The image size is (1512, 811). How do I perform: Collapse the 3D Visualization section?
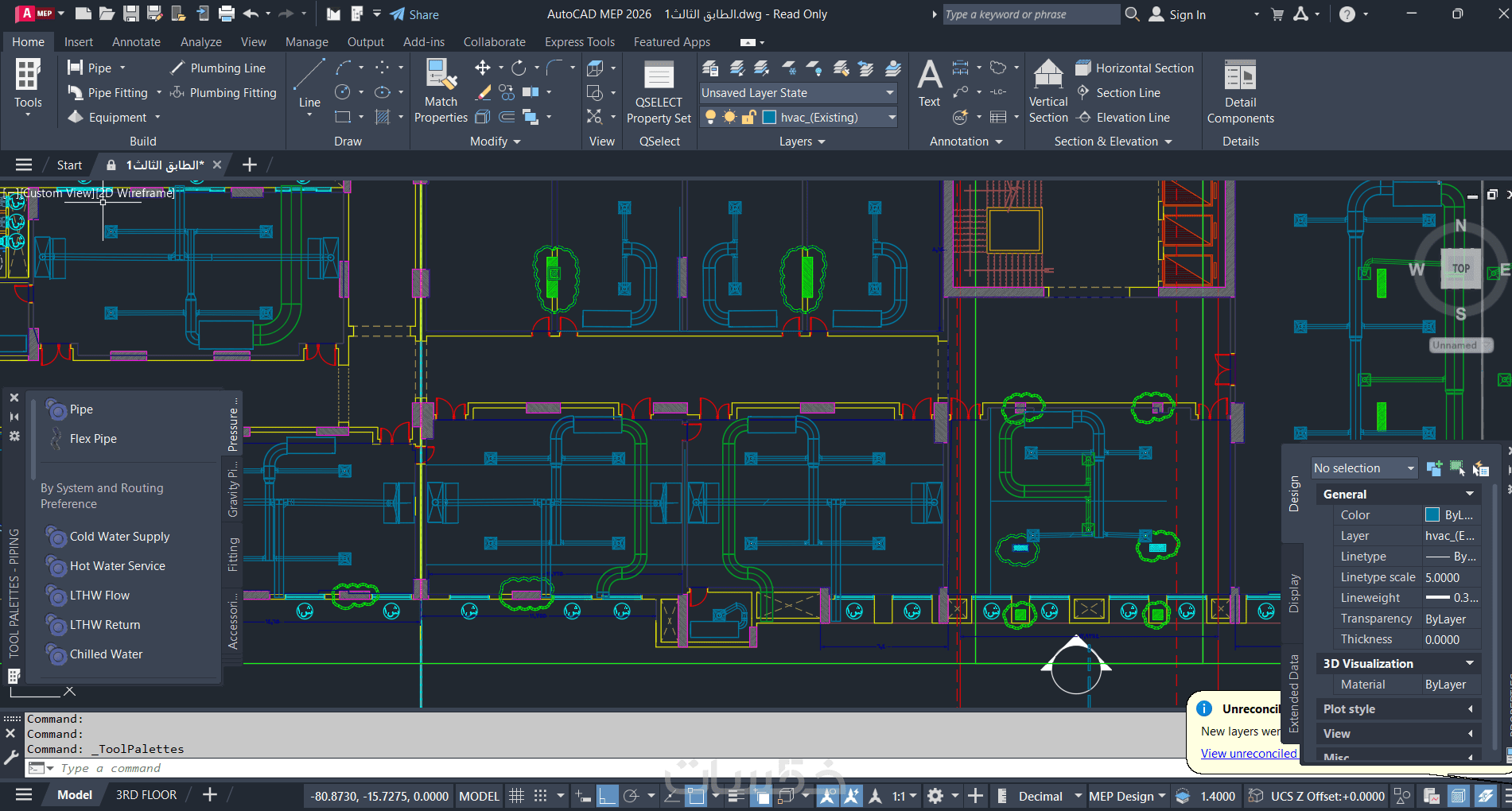[x=1470, y=663]
